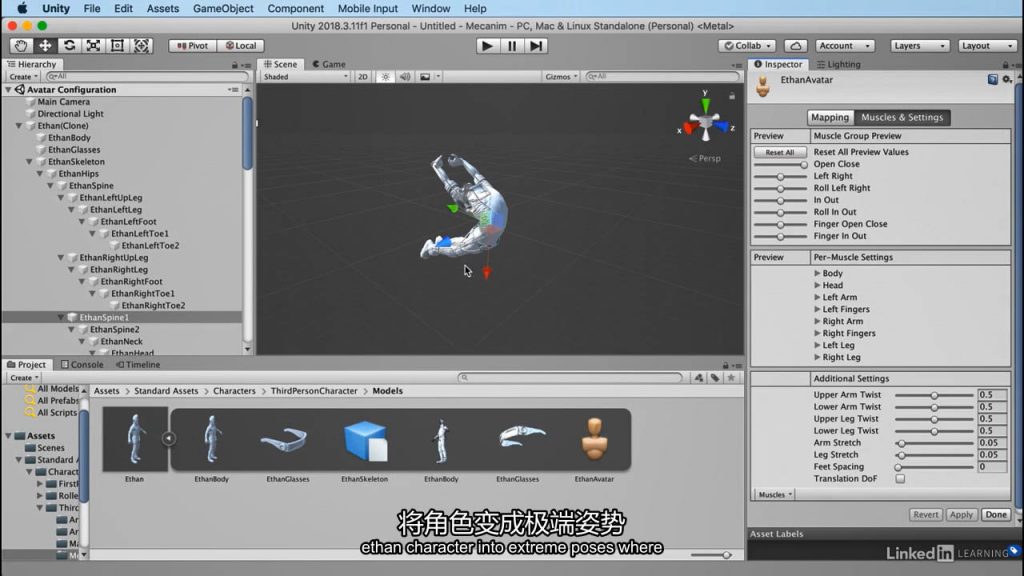The width and height of the screenshot is (1024, 576).
Task: Open Gizmos dropdown
Action: (x=561, y=76)
